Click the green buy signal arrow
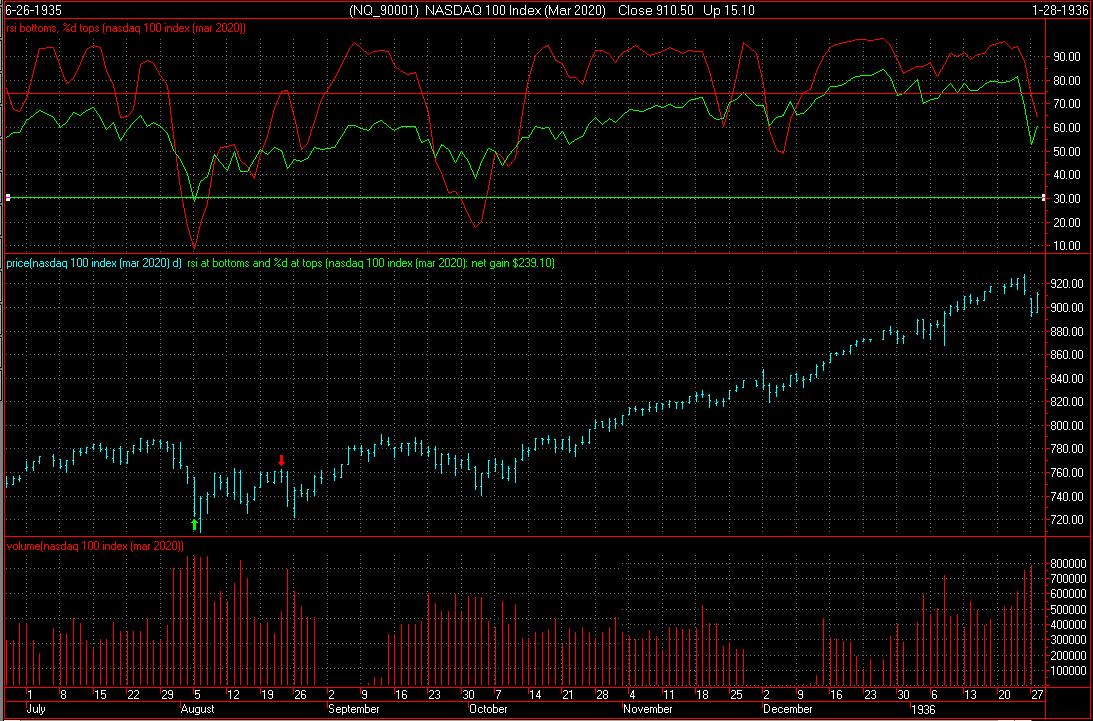This screenshot has height=721, width=1093. [194, 523]
